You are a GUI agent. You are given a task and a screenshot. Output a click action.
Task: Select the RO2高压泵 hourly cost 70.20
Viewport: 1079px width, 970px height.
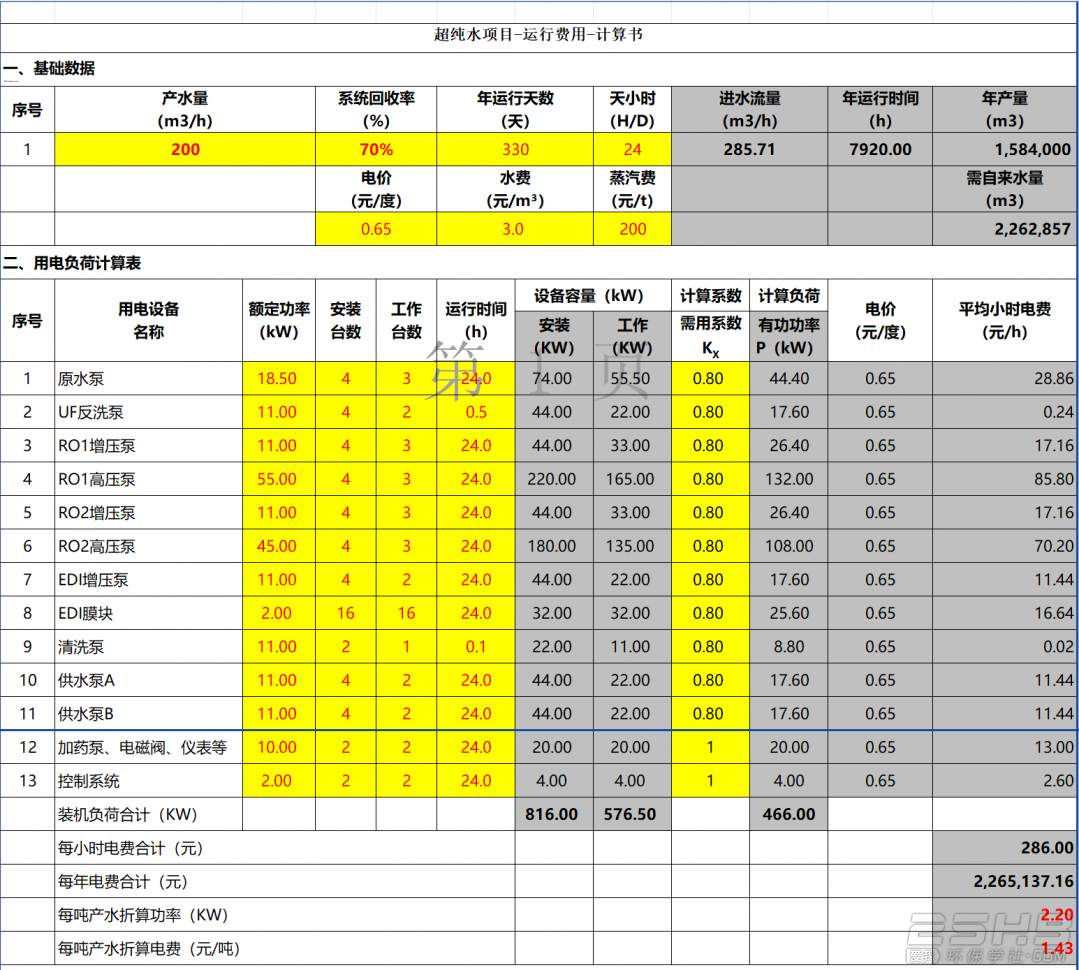pos(1005,546)
